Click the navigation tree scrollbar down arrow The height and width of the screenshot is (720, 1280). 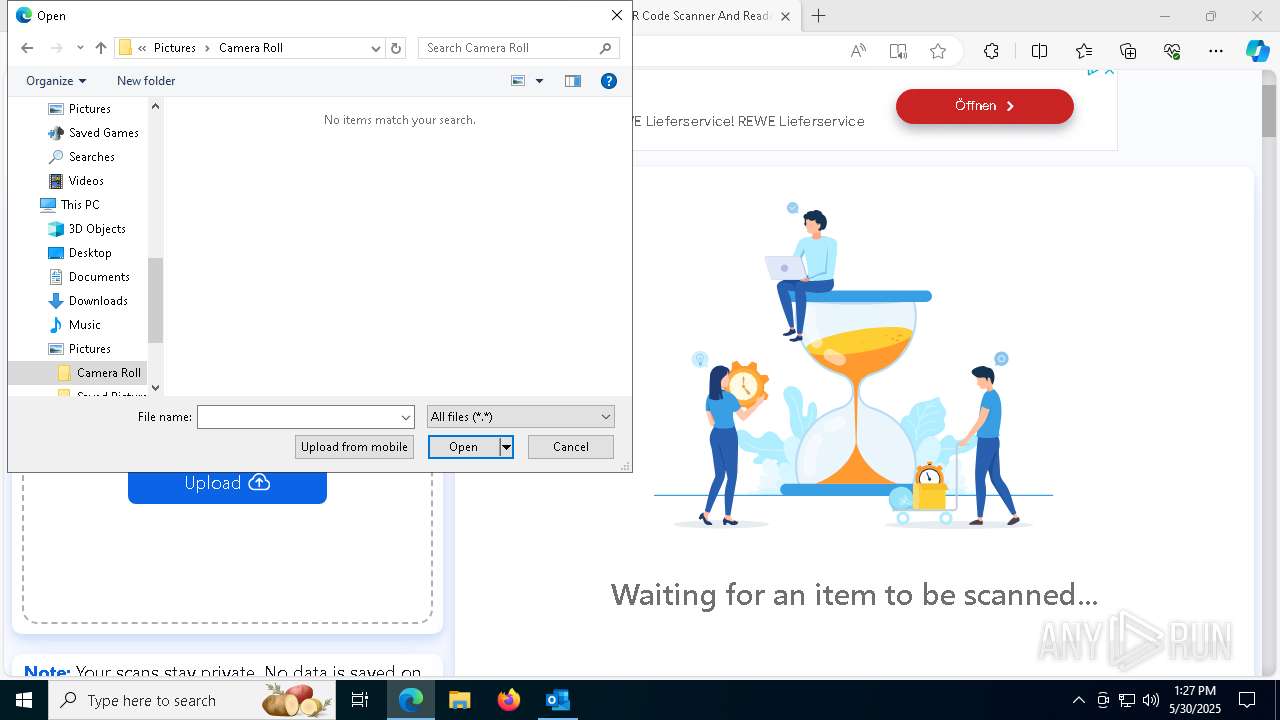tap(155, 388)
